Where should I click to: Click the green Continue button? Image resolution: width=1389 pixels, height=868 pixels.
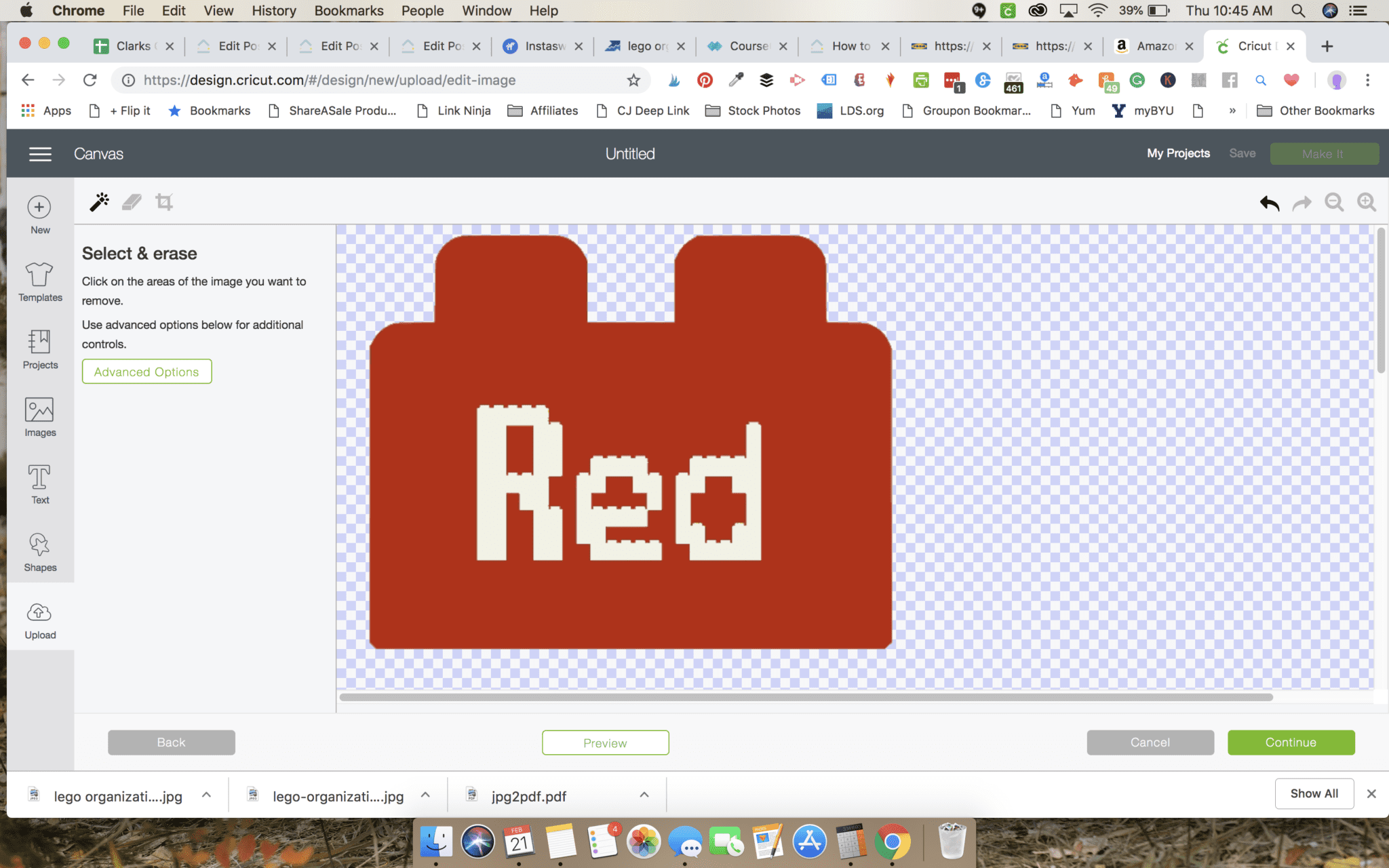click(1291, 743)
